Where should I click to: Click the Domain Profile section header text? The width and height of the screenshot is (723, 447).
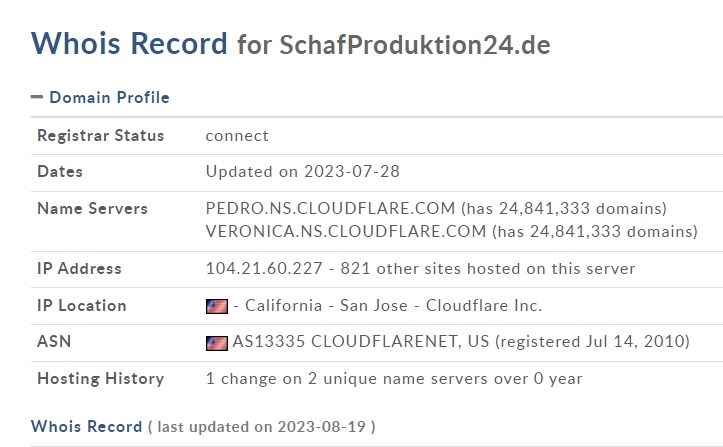coord(109,98)
